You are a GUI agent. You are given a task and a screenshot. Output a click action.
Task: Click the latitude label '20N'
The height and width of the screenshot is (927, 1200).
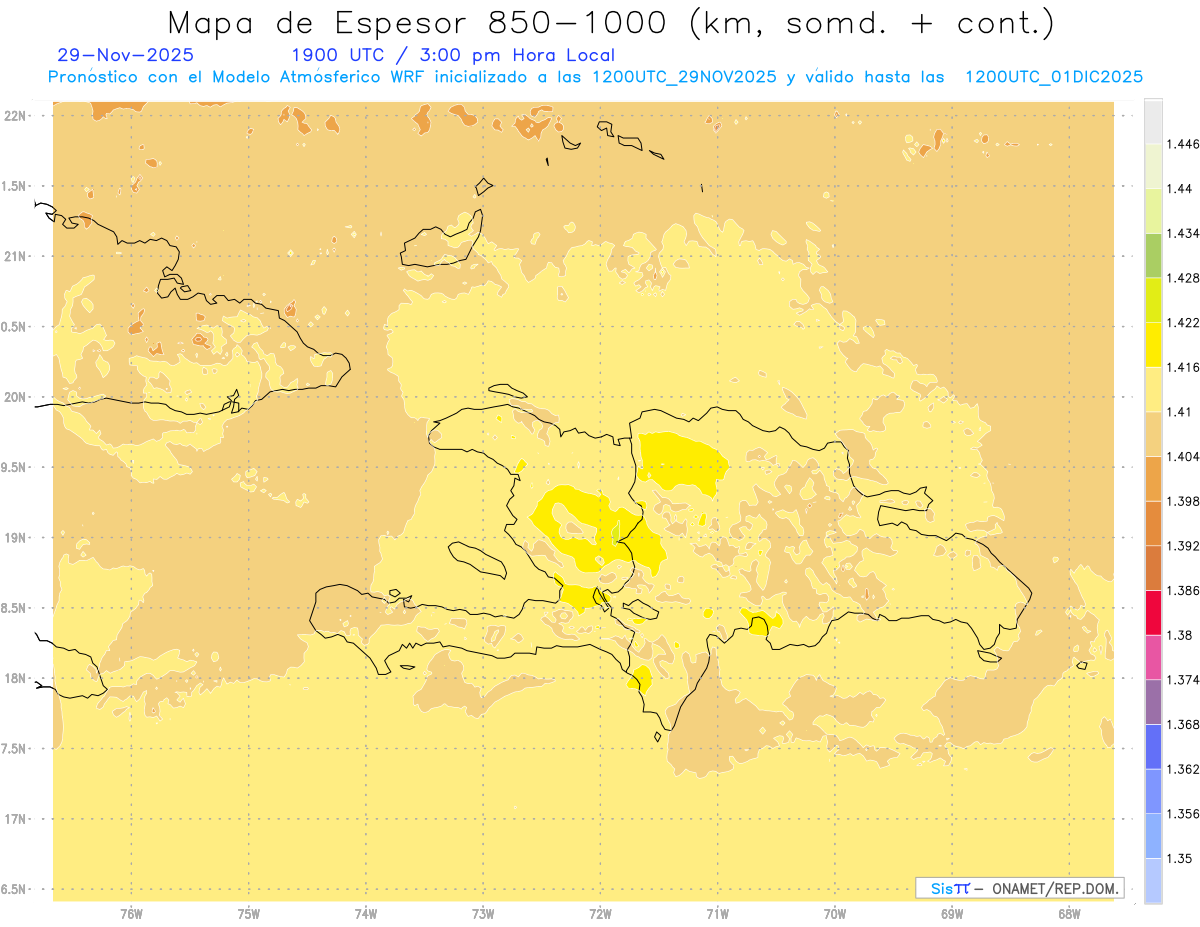16,397
